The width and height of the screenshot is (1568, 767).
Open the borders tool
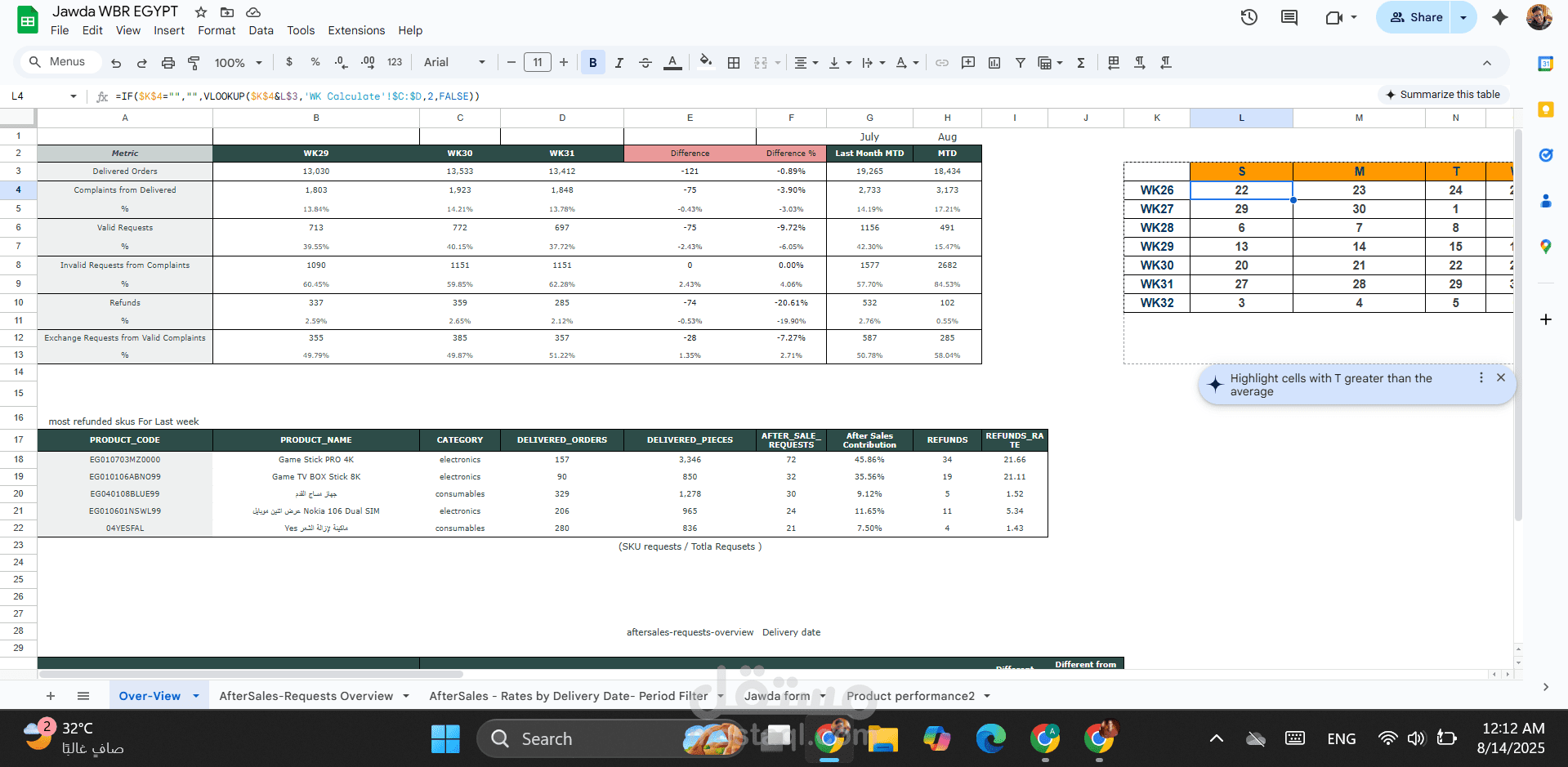(734, 63)
